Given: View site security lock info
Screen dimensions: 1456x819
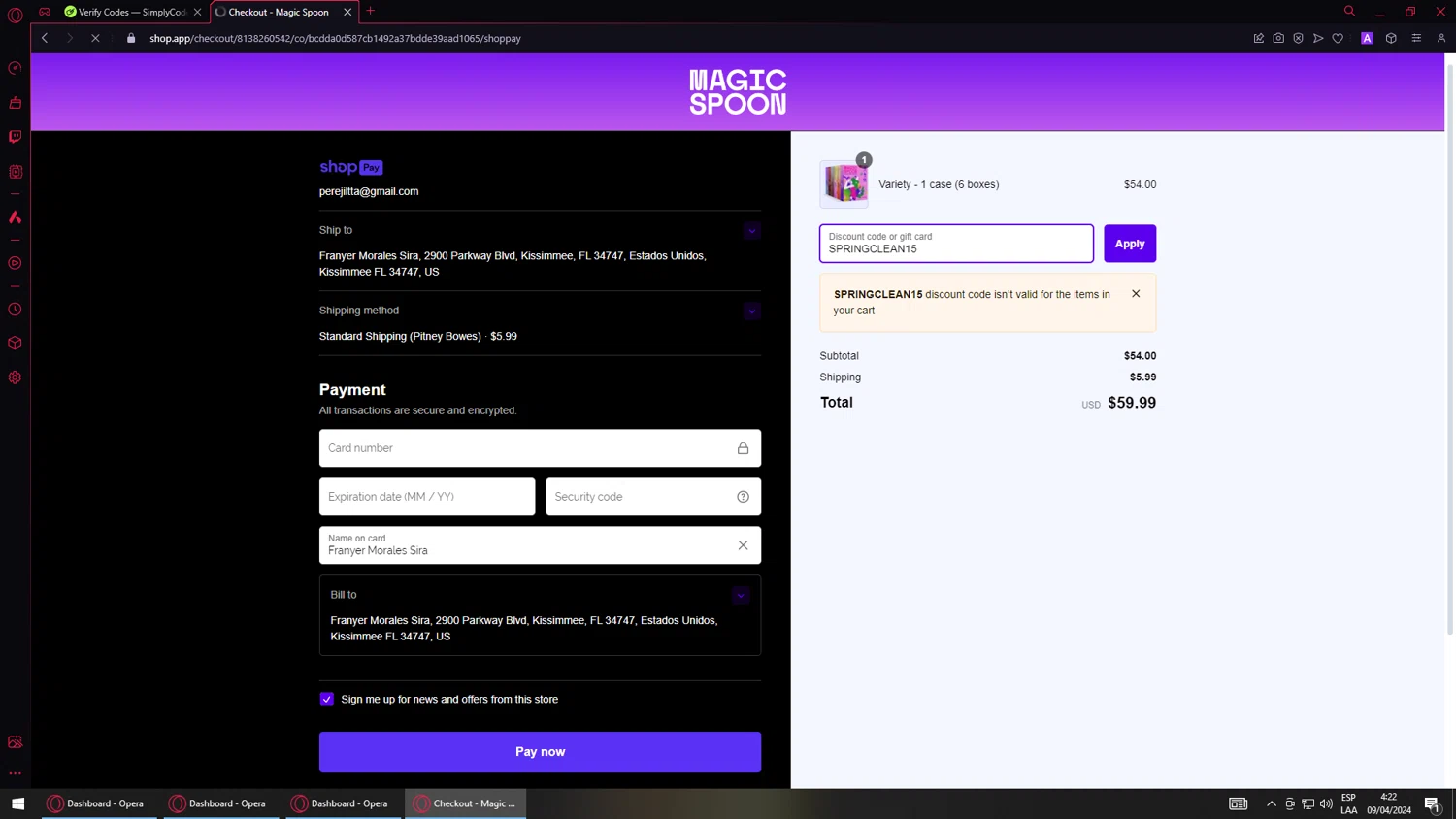Looking at the screenshot, I should point(131,38).
